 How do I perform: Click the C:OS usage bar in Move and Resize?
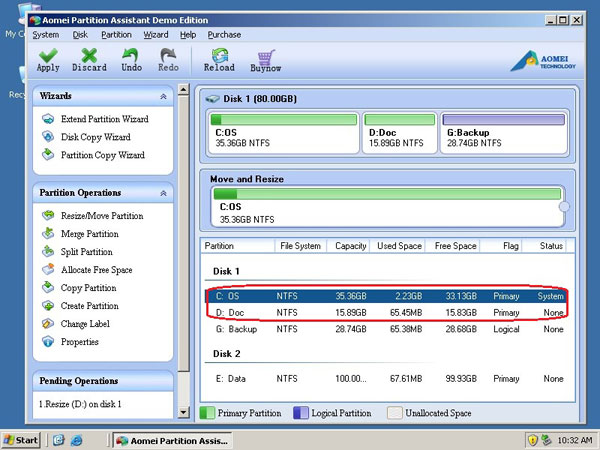click(x=387, y=194)
